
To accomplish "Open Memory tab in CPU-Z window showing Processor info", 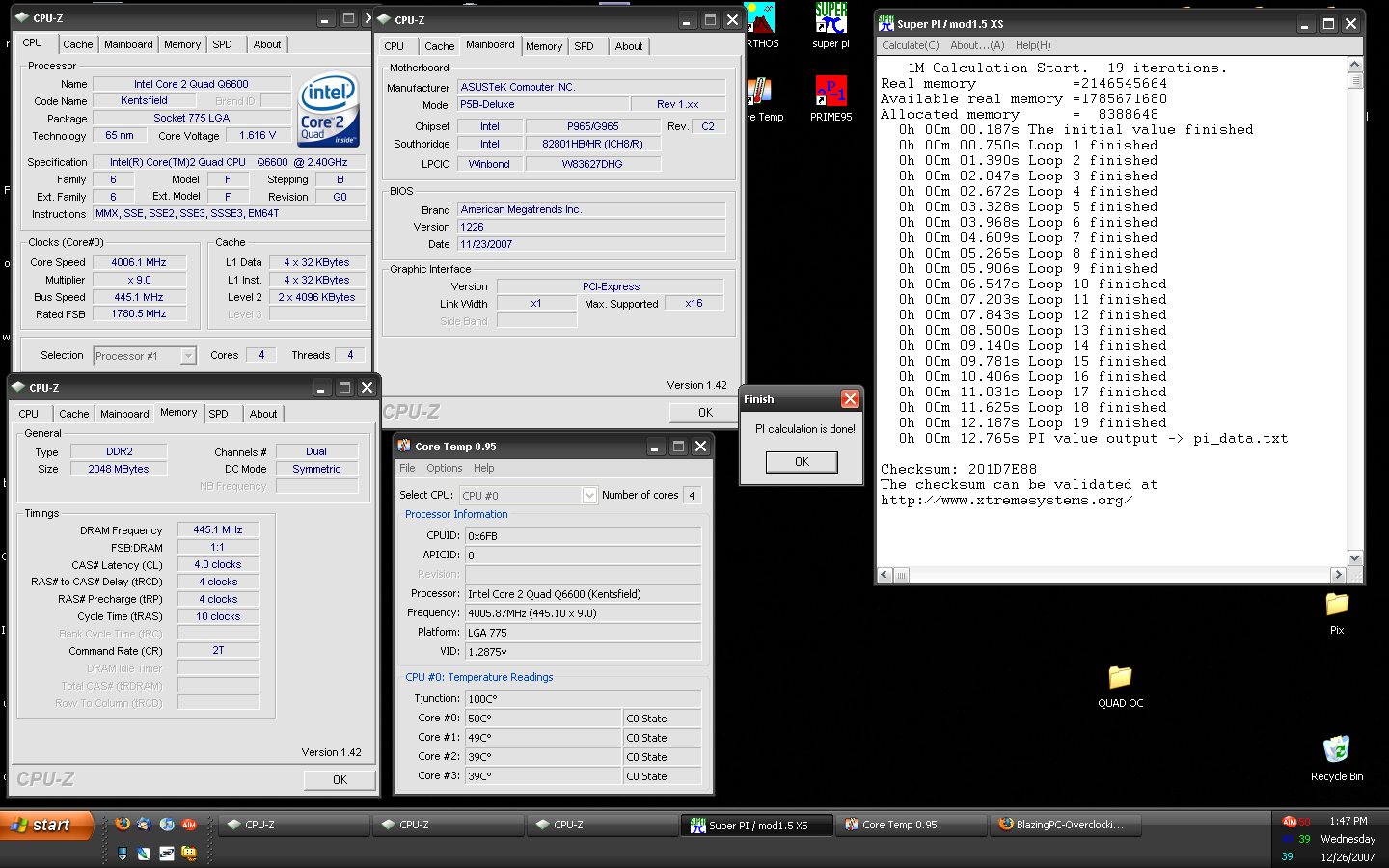I will [x=182, y=44].
